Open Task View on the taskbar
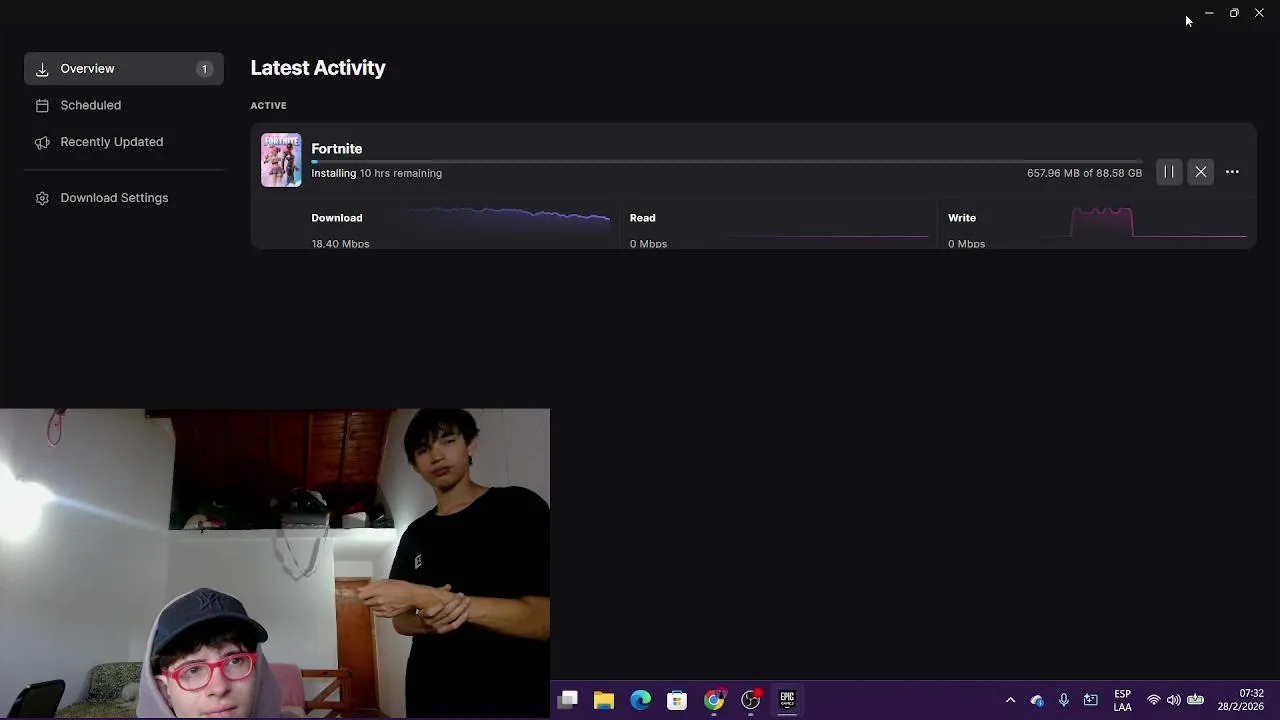The height and width of the screenshot is (720, 1280). tap(567, 700)
